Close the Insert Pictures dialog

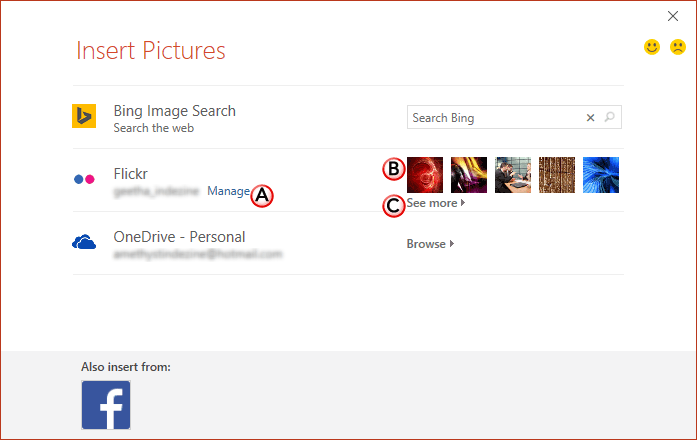tap(673, 16)
